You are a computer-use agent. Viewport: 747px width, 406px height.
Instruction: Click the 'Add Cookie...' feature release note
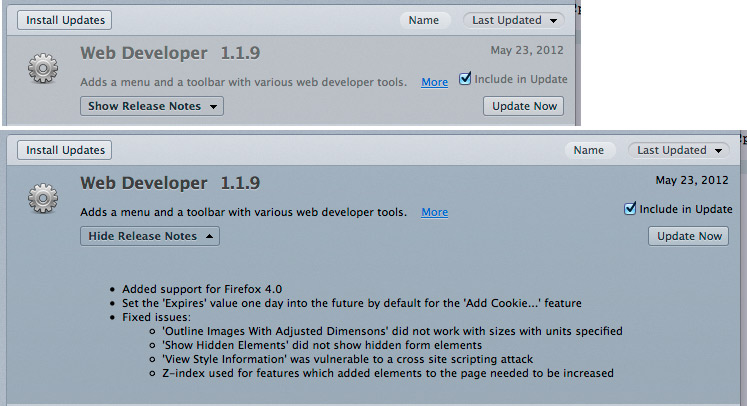352,303
